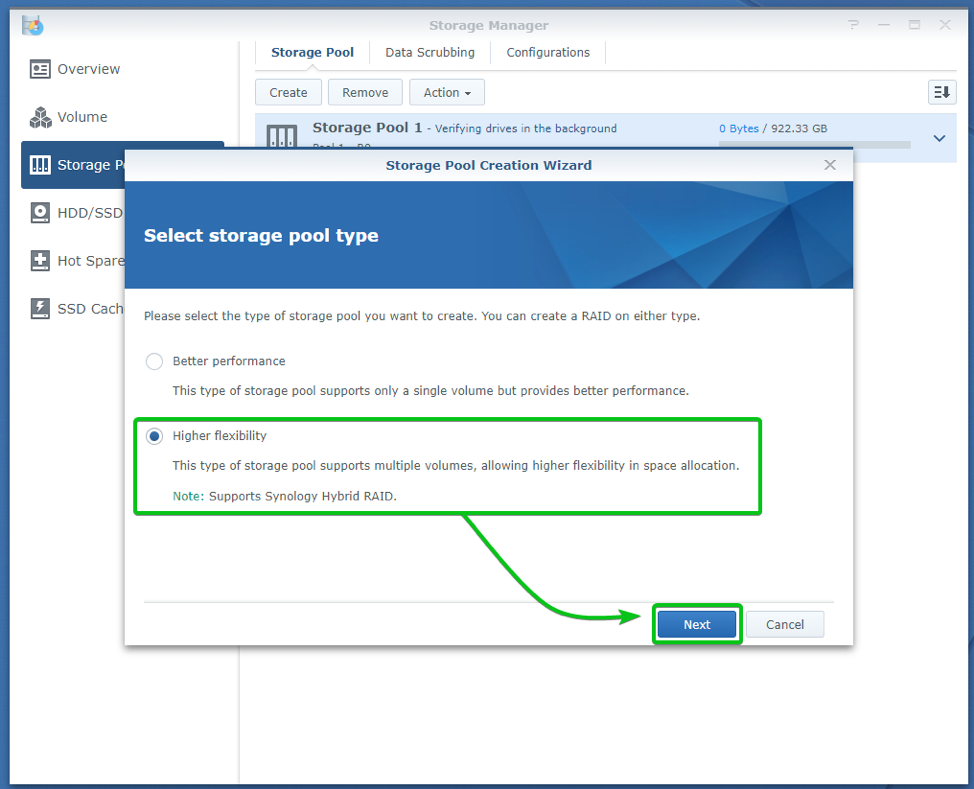Expand the Storage Pool 1 details chevron

point(939,138)
